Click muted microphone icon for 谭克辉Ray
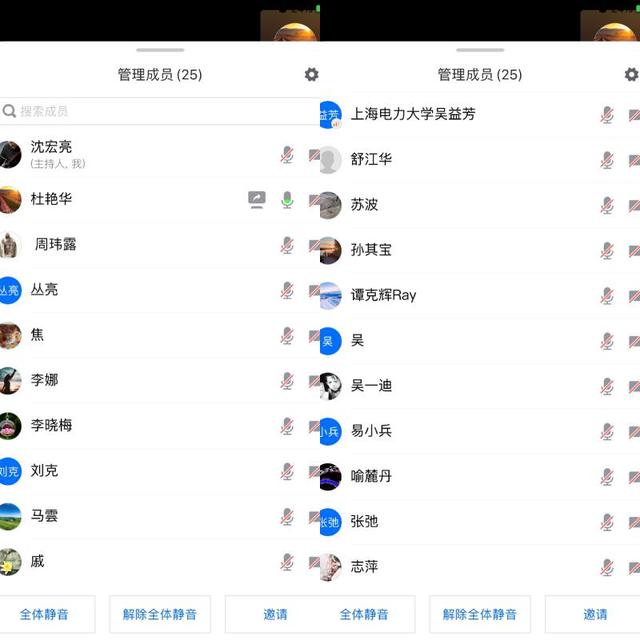This screenshot has height=640, width=640. [607, 296]
